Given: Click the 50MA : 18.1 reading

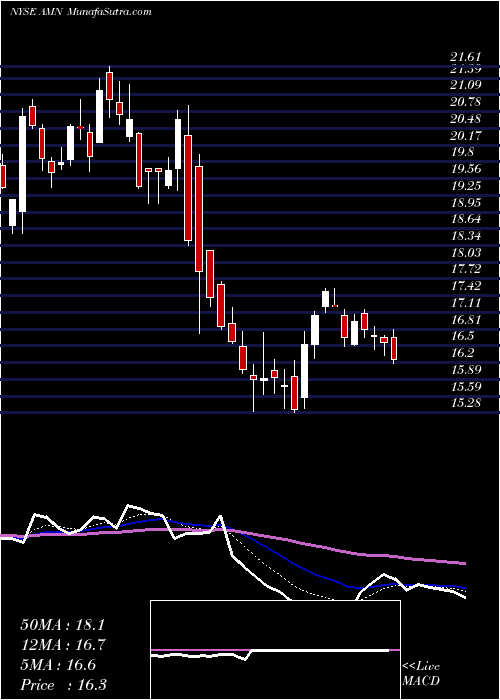Looking at the screenshot, I should 62,625.
